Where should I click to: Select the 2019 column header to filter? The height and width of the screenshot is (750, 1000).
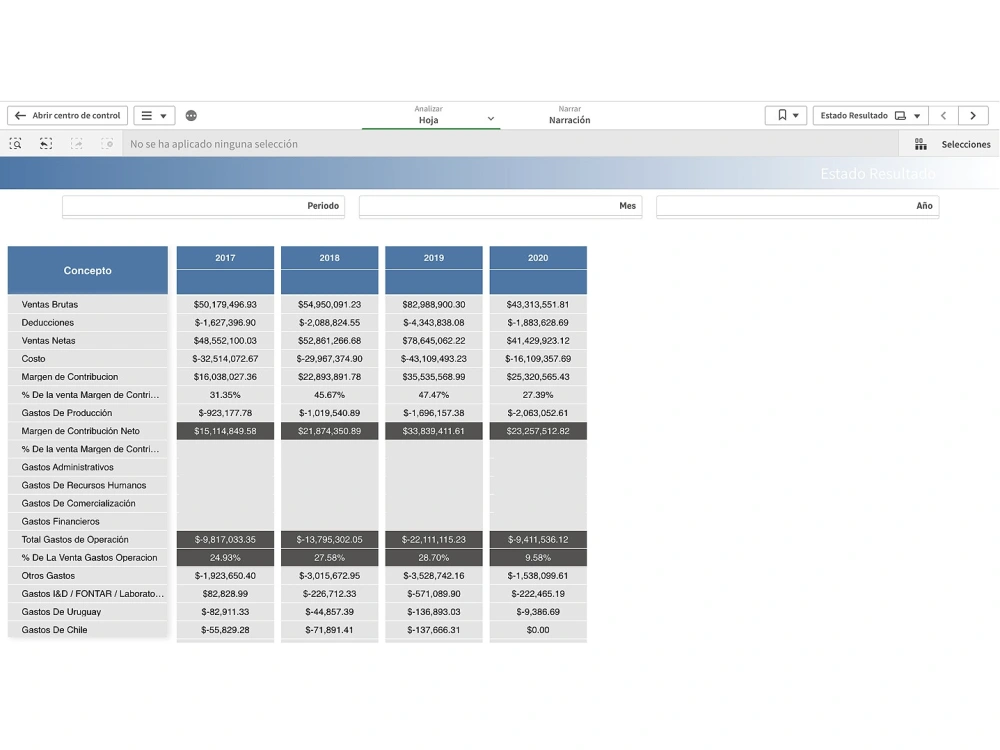point(433,258)
